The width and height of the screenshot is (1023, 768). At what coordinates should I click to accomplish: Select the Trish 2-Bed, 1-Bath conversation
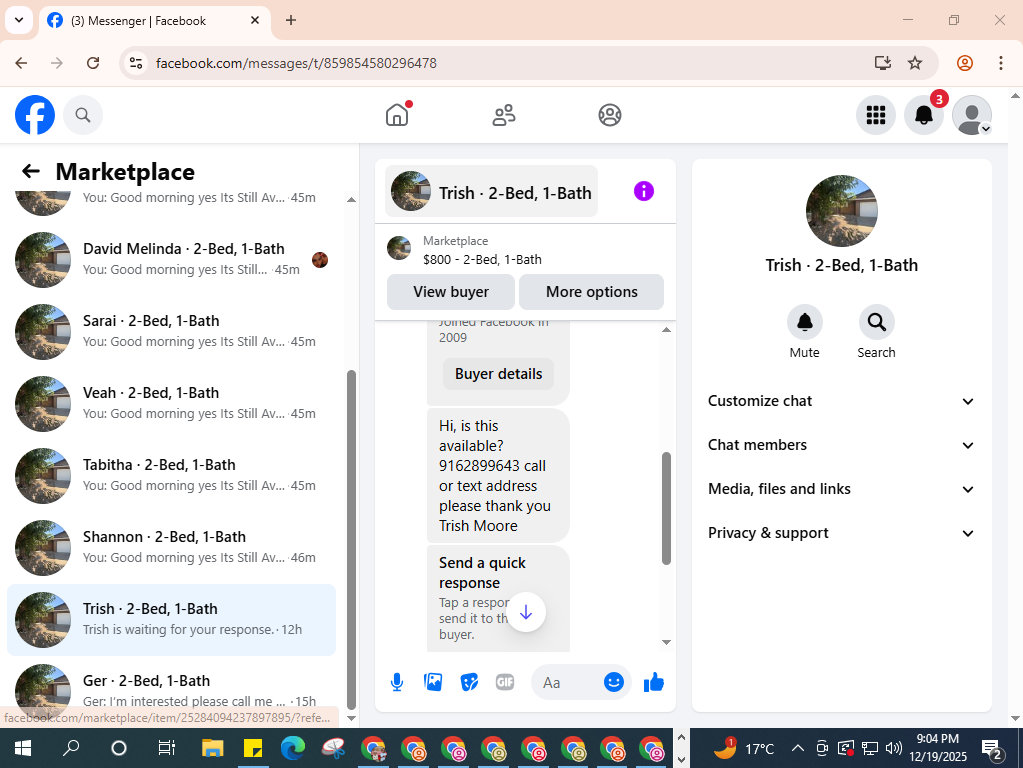(172, 620)
